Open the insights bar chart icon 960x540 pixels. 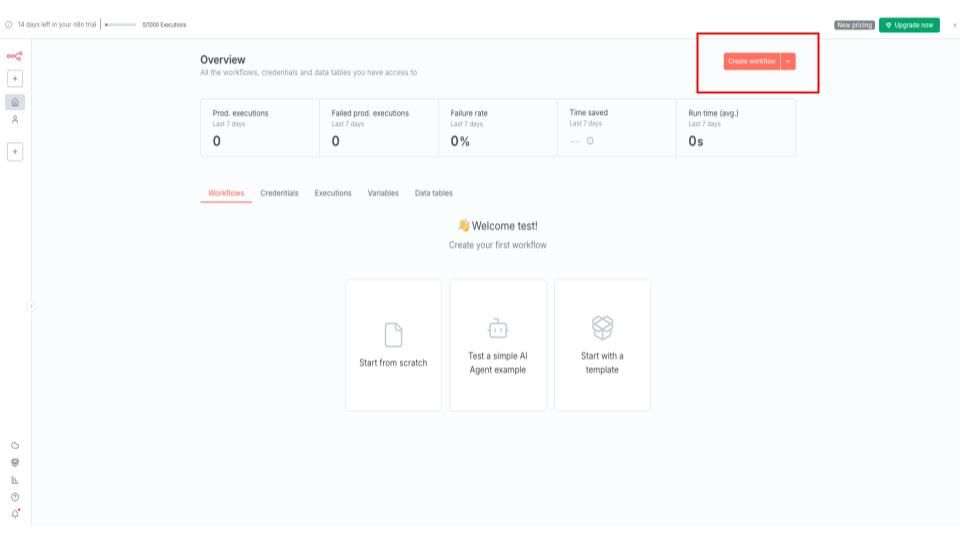15,480
